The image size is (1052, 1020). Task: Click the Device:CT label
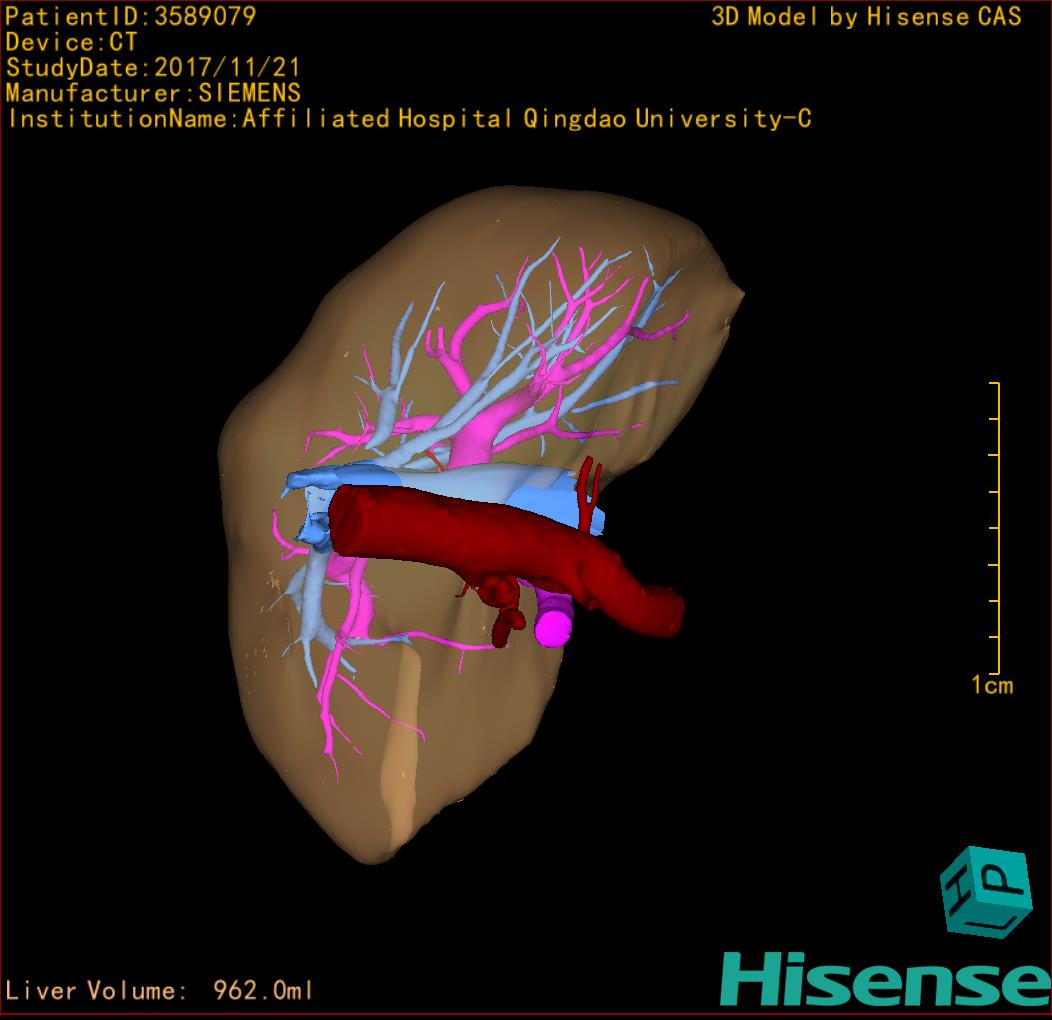[x=71, y=42]
